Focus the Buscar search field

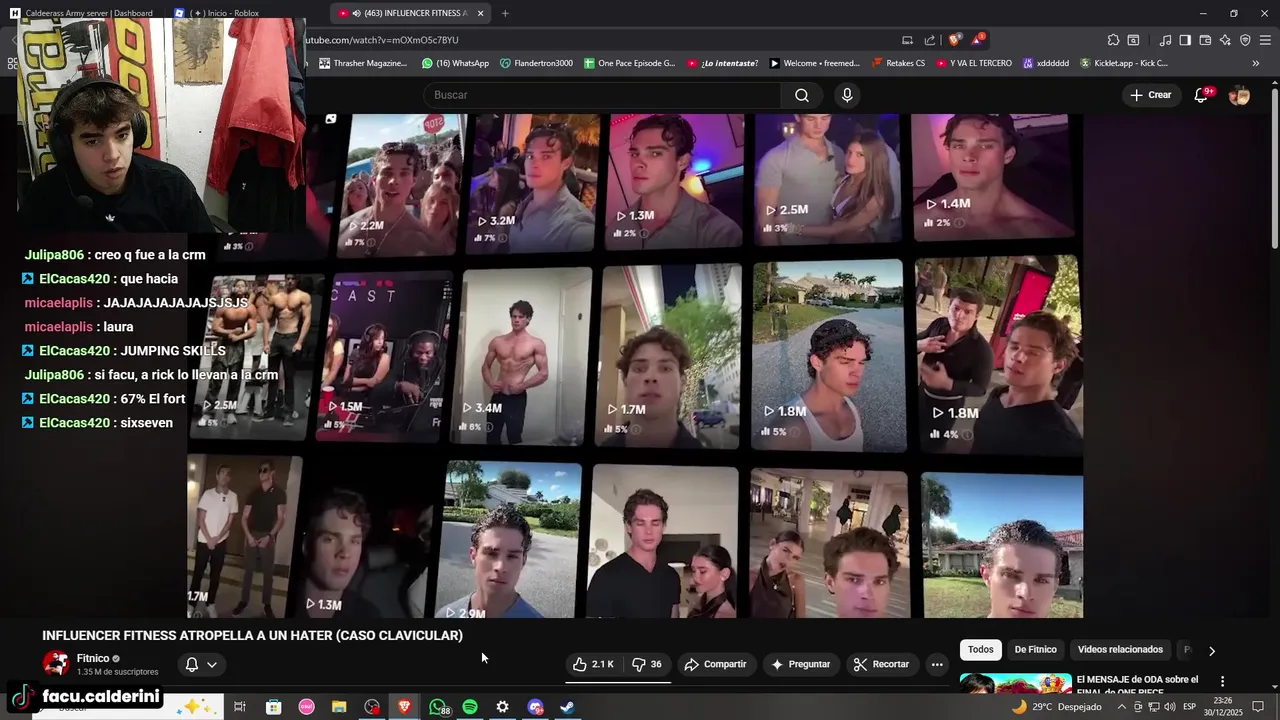603,95
